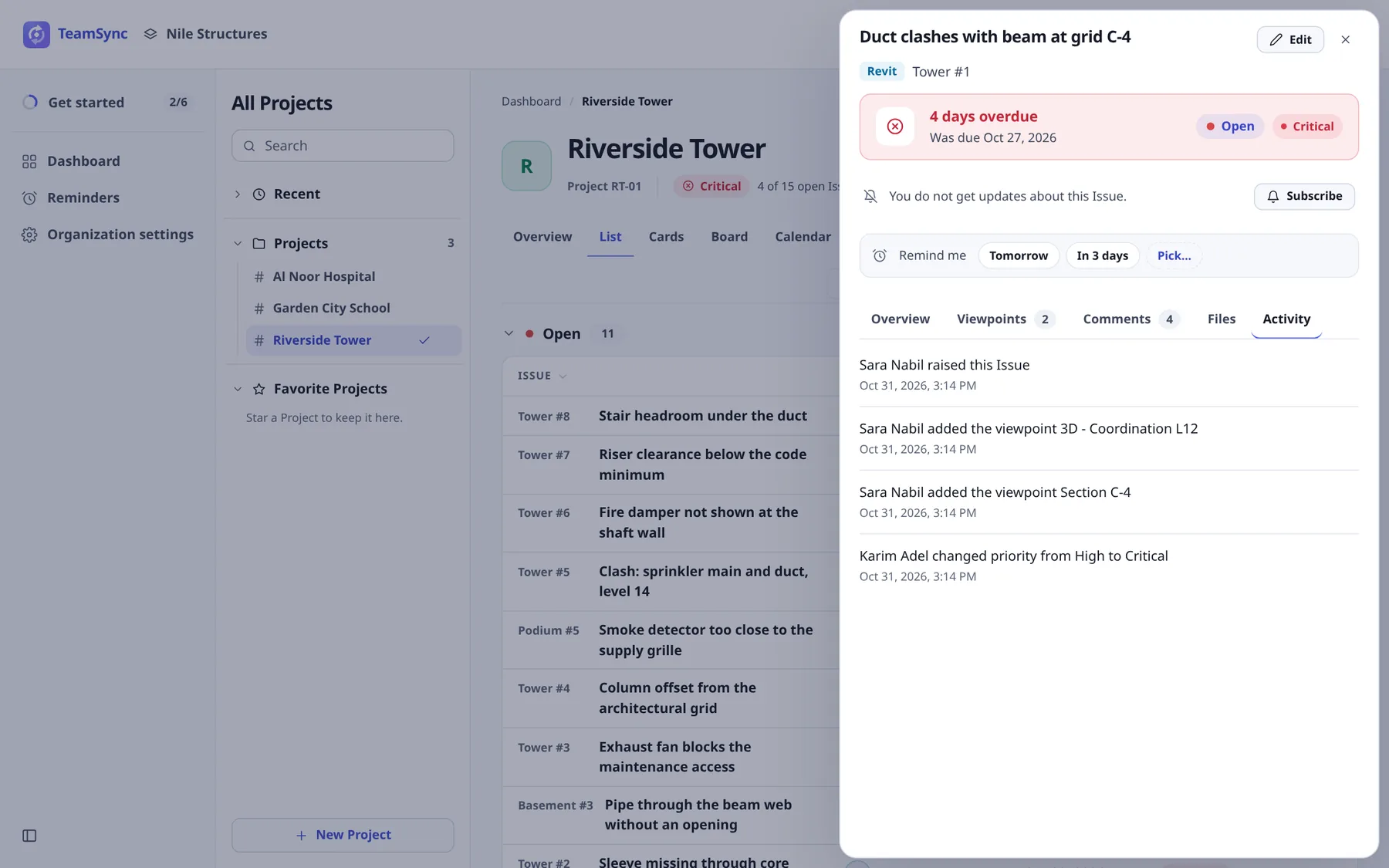Click the overdue red circle-x icon
Image resolution: width=1389 pixels, height=868 pixels.
click(895, 127)
